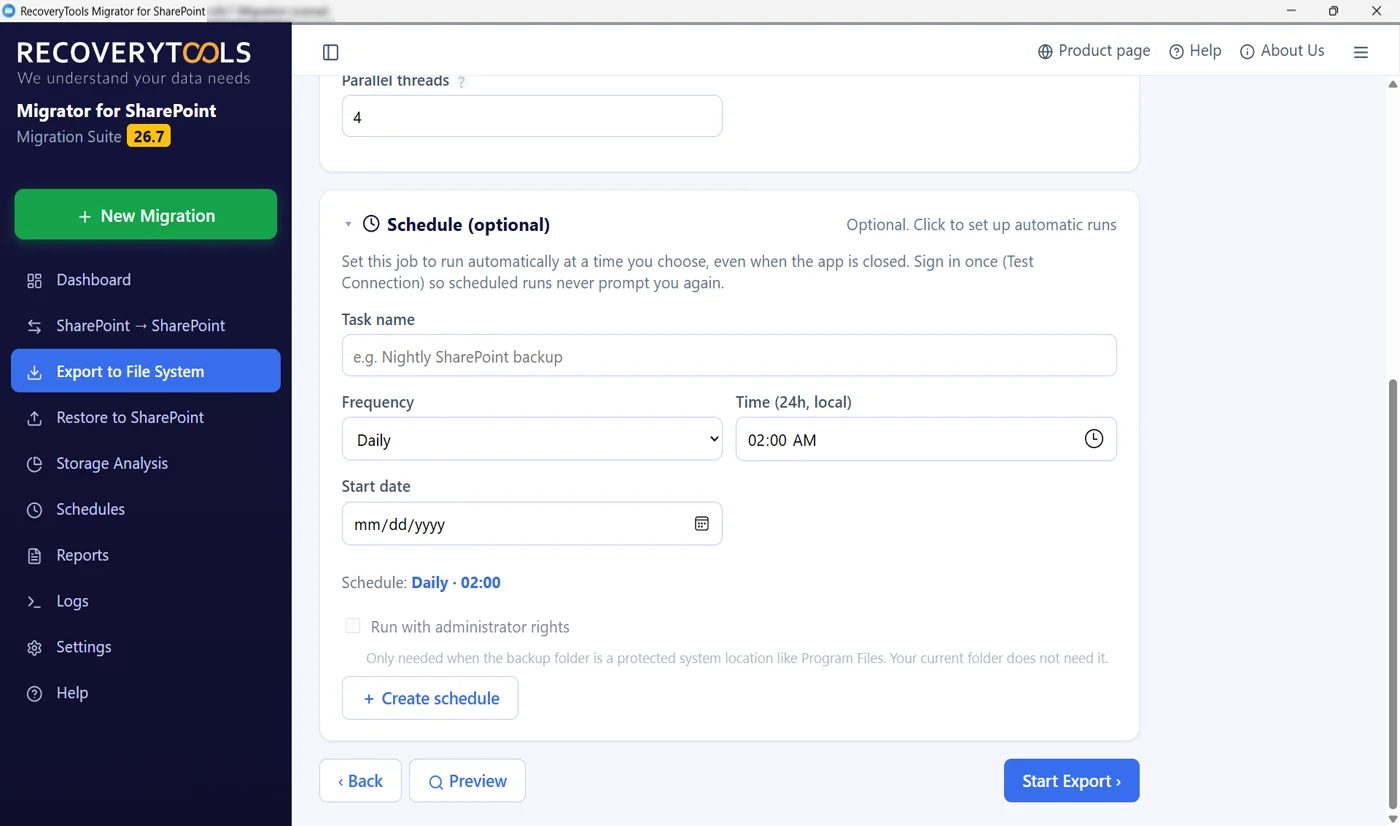The image size is (1400, 826).
Task: Toggle the sidebar panel icon
Action: (331, 52)
